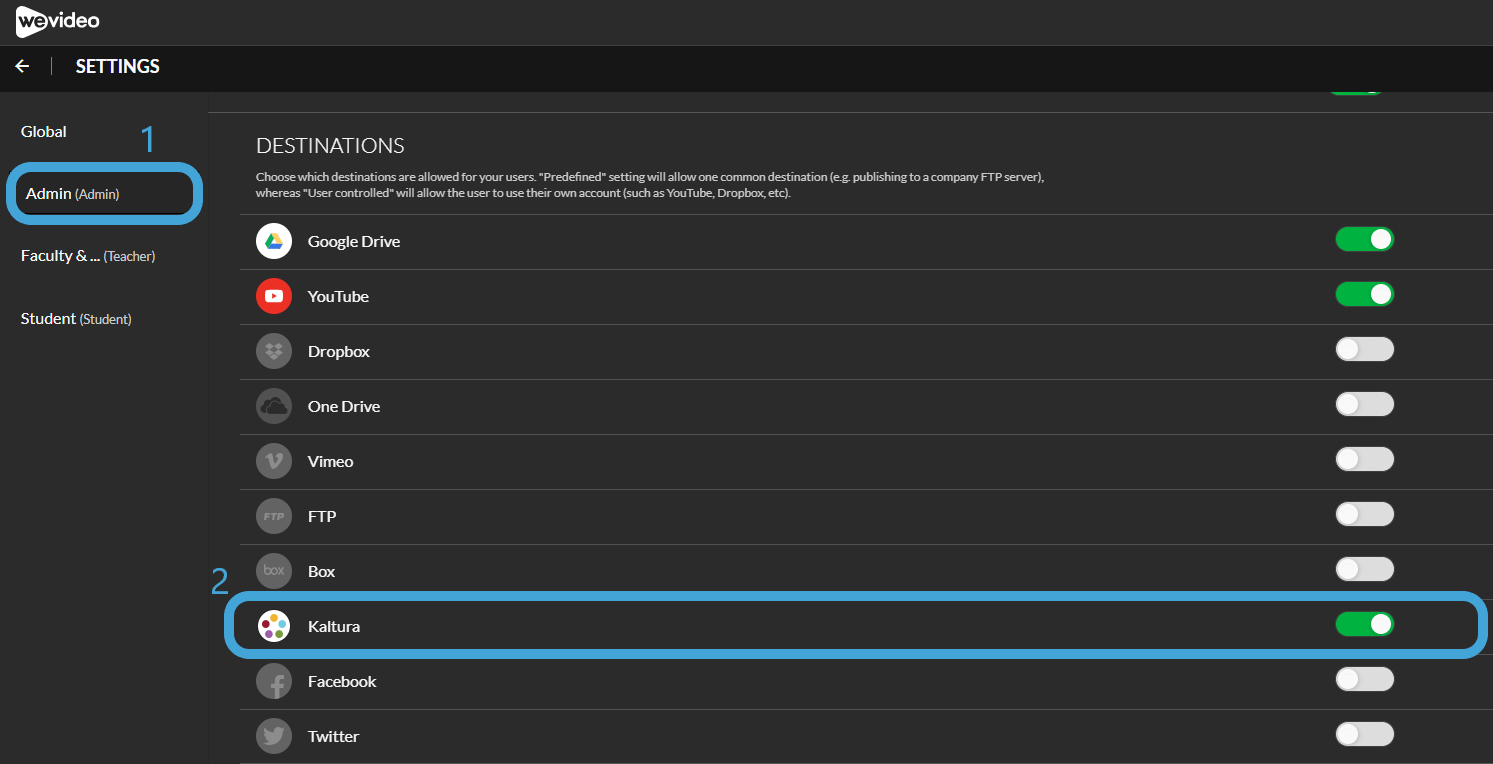Click the Box icon
This screenshot has height=764, width=1493.
click(274, 571)
